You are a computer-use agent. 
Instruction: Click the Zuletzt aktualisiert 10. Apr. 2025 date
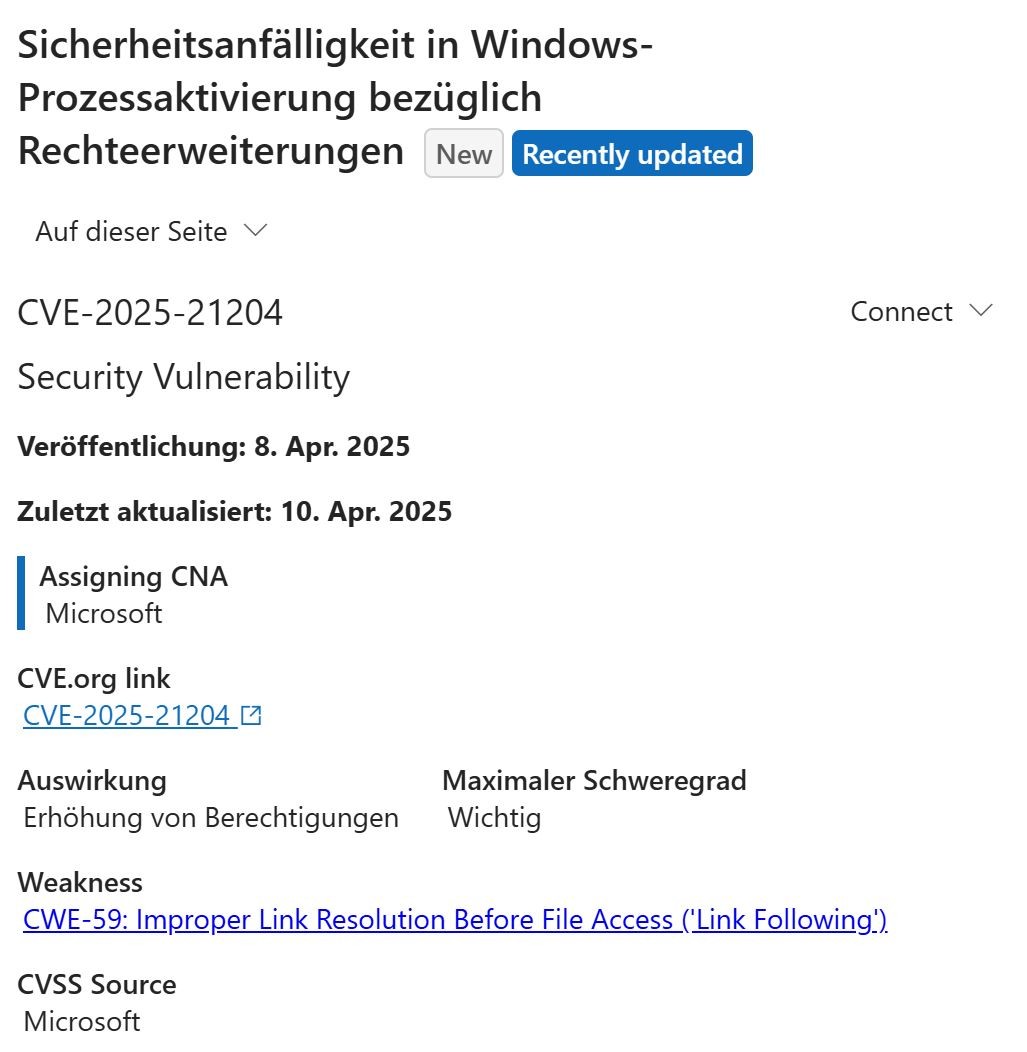234,511
